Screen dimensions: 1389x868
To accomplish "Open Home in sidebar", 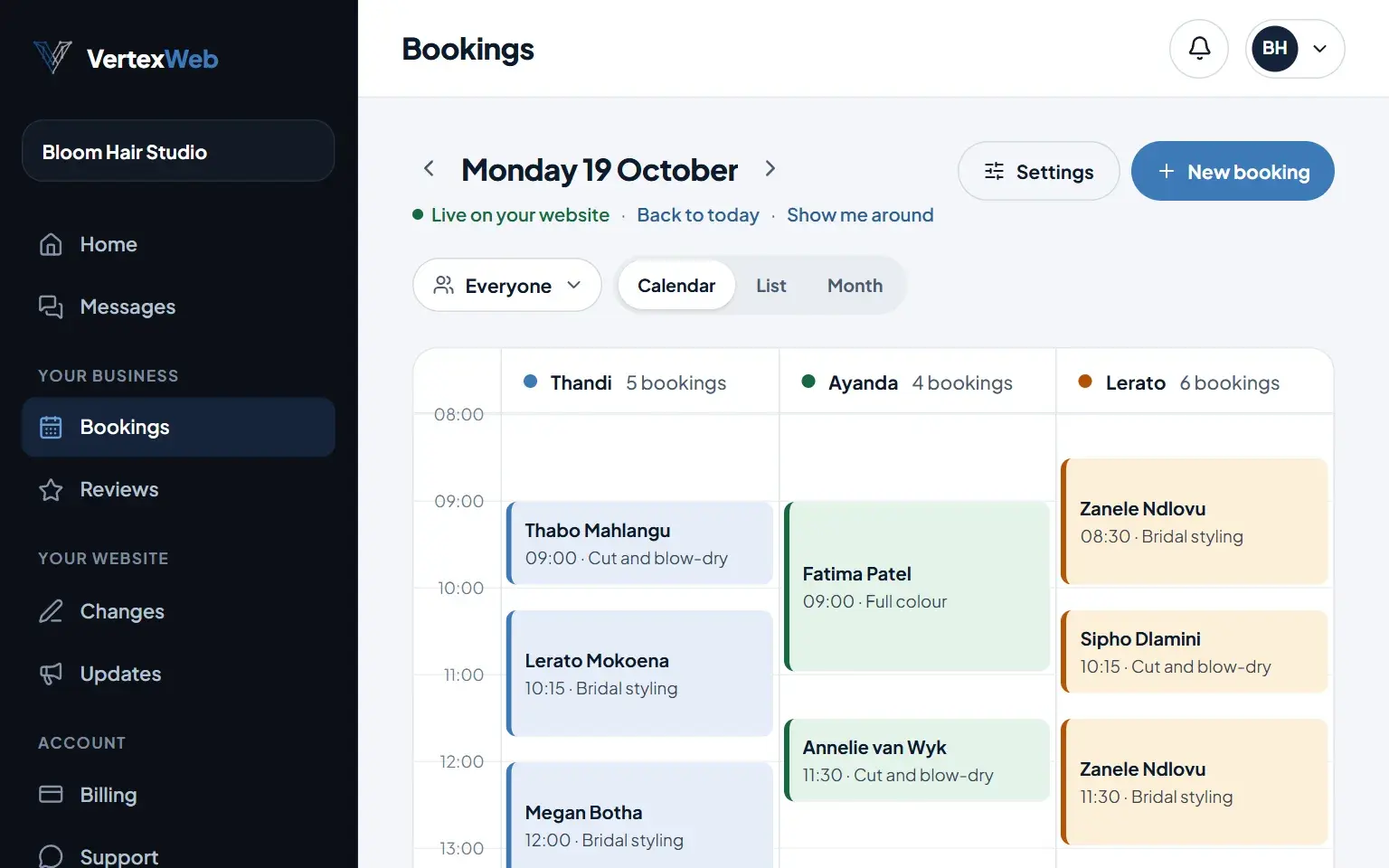I will [x=178, y=244].
